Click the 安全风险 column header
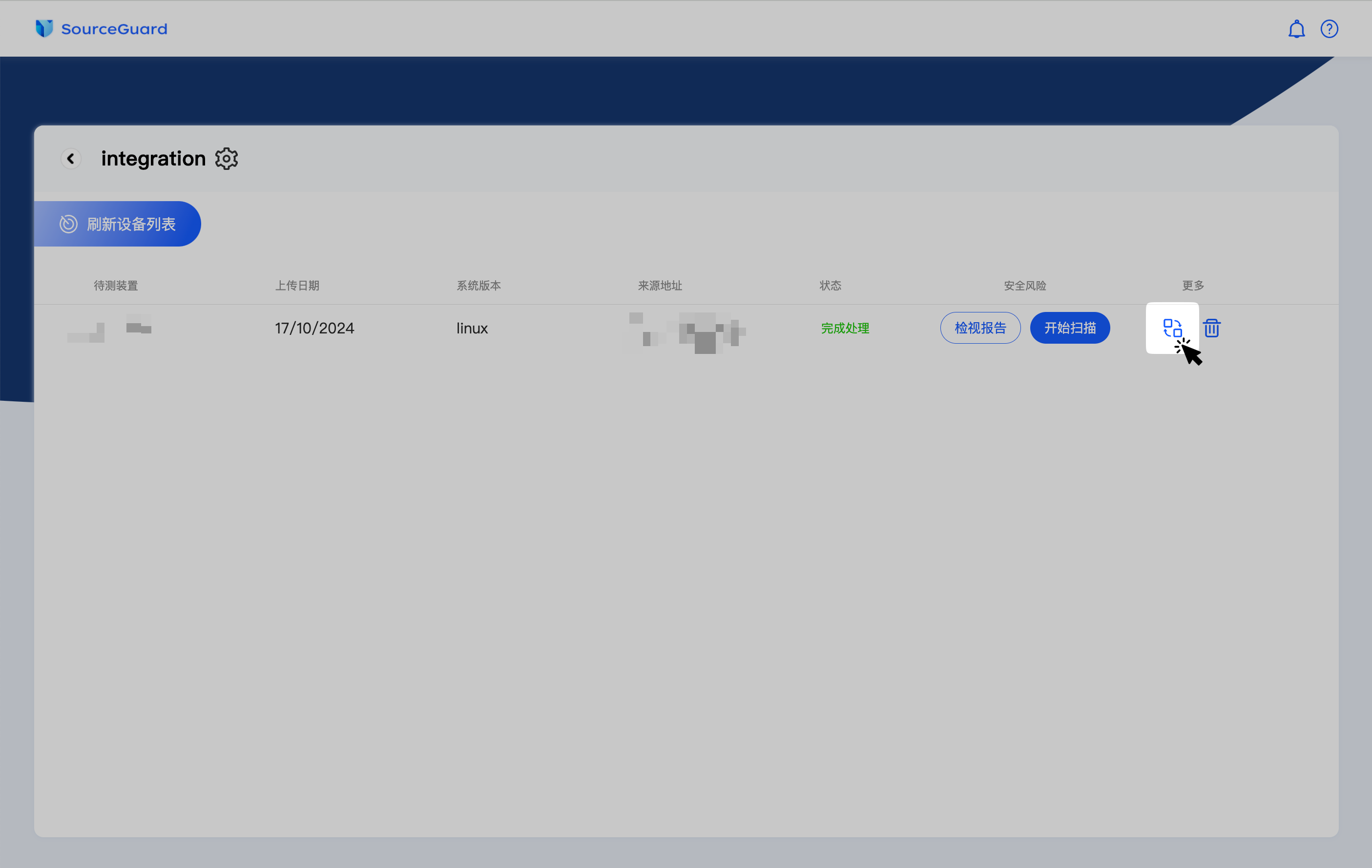 pos(1024,285)
